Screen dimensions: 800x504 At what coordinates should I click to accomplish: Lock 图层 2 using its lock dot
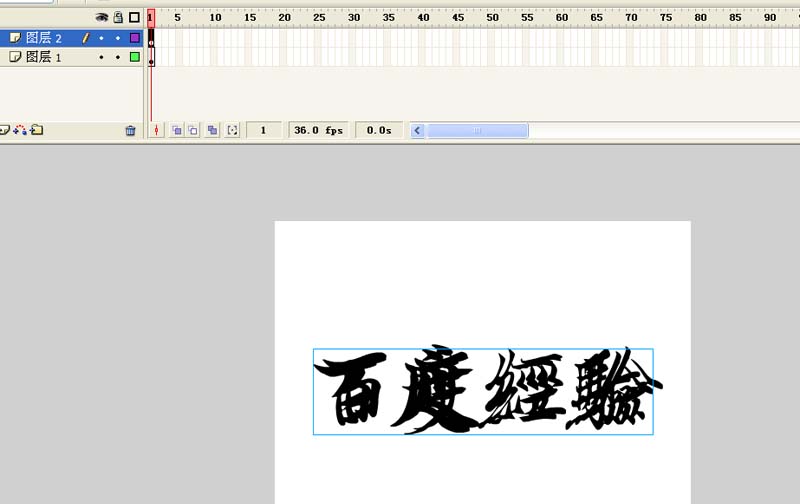(x=118, y=38)
